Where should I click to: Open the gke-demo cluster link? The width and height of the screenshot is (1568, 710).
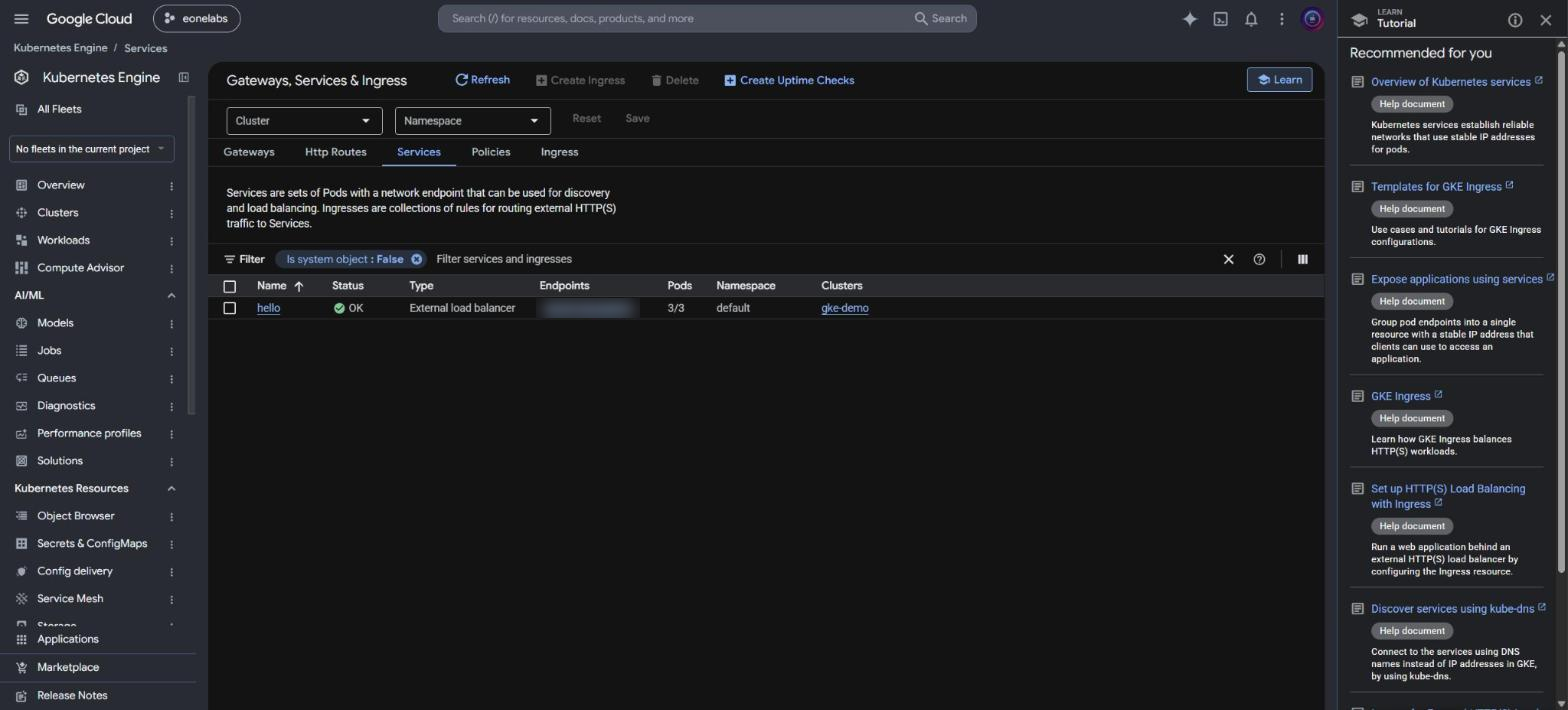point(845,308)
